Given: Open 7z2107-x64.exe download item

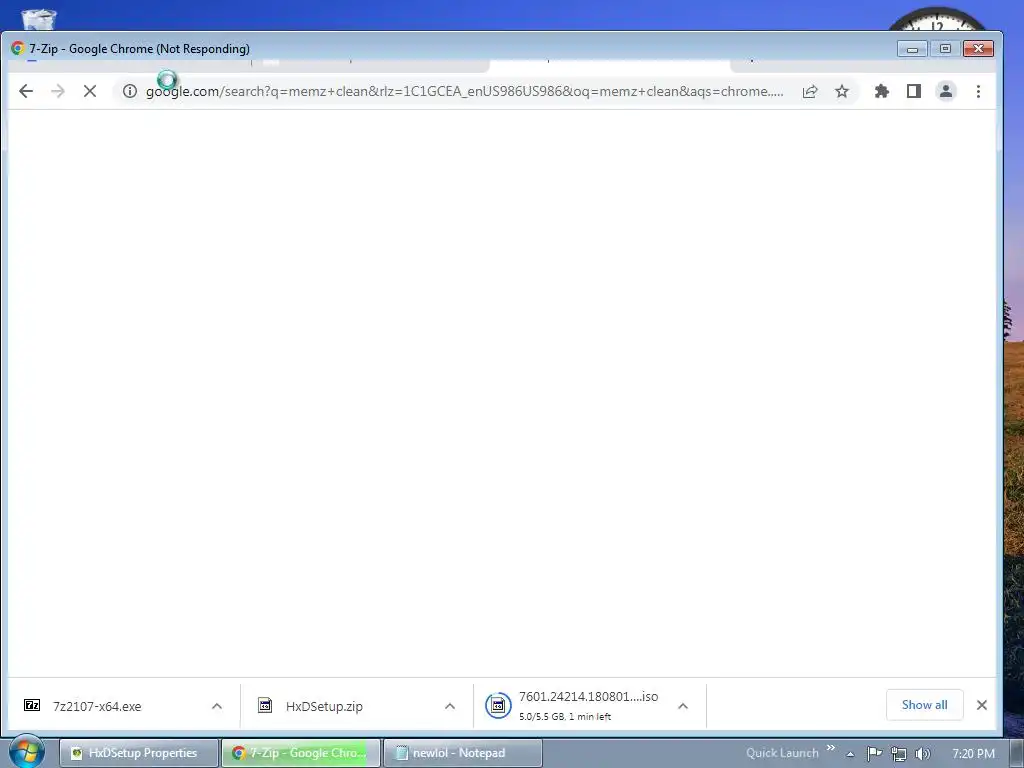Looking at the screenshot, I should click(97, 706).
